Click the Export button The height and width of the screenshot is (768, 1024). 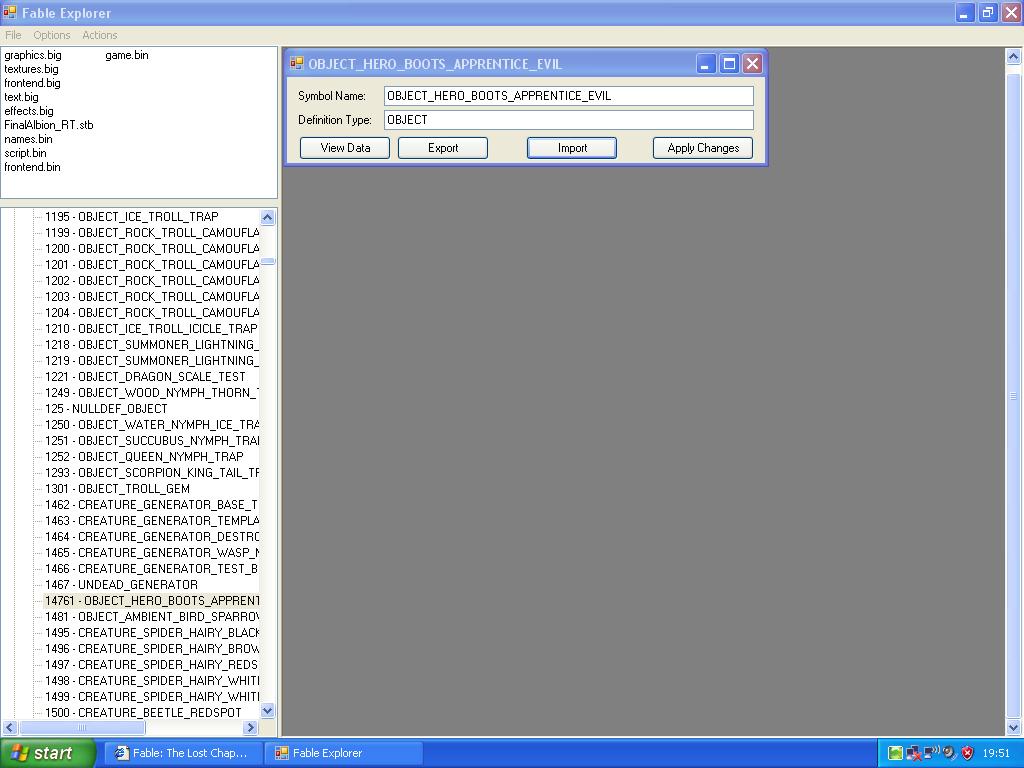click(x=443, y=148)
